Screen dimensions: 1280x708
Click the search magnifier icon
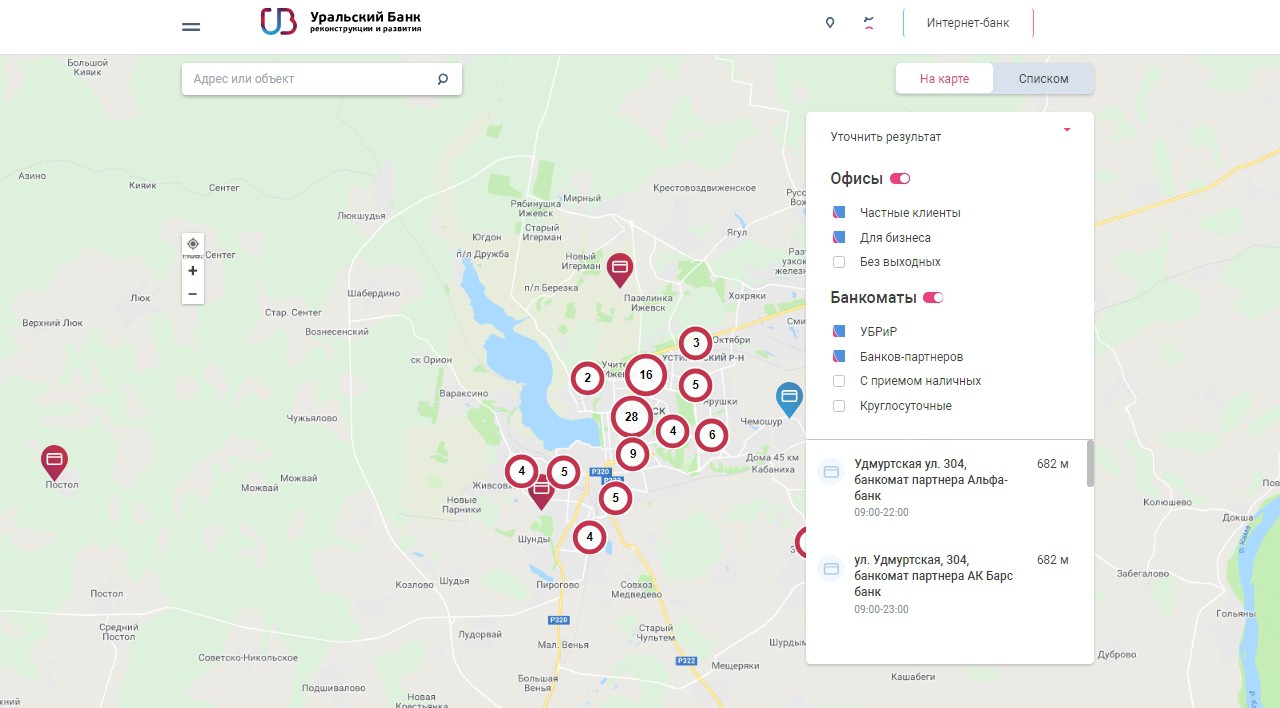click(x=443, y=79)
